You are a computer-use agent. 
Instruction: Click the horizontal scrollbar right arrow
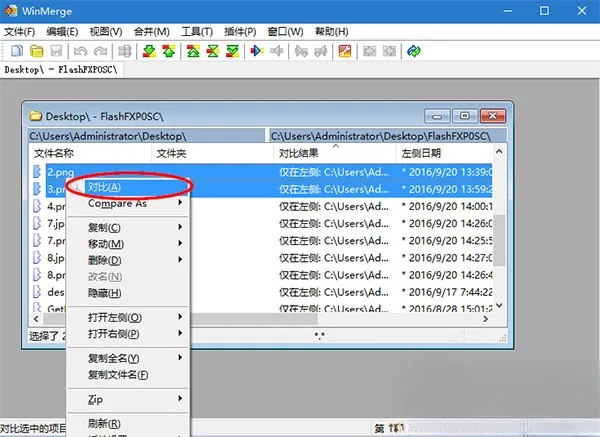click(486, 318)
